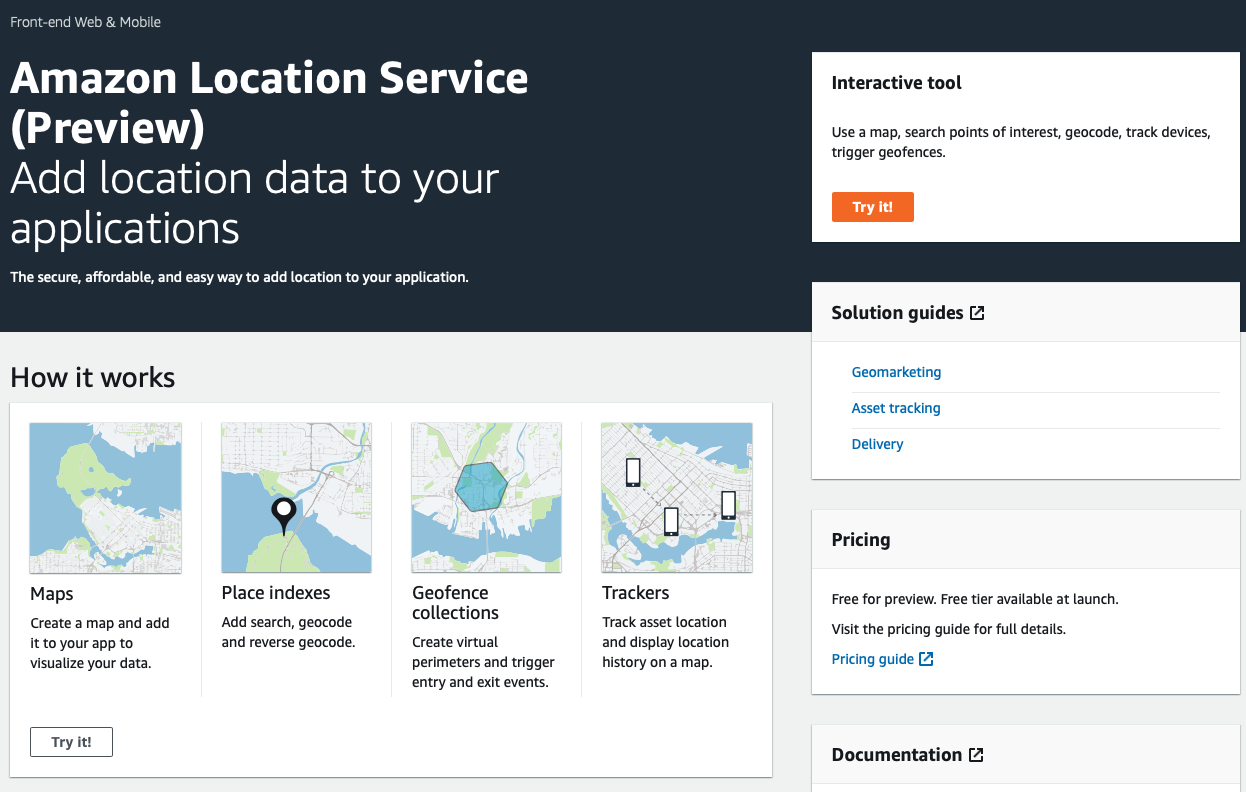Click the white Try it! button under How it works
Screen dimensions: 1246x792
click(x=71, y=742)
